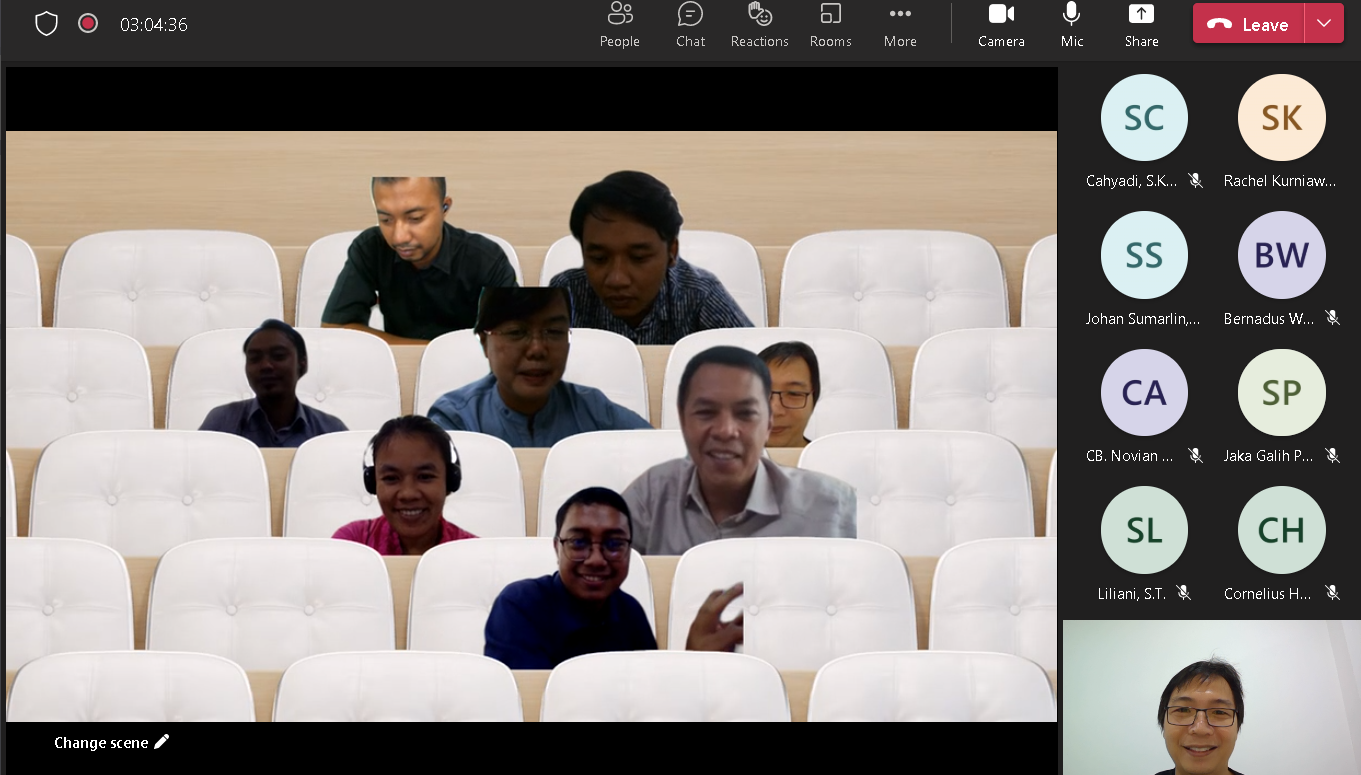Select the BW Bernadus avatar
This screenshot has width=1361, height=775.
pos(1281,255)
